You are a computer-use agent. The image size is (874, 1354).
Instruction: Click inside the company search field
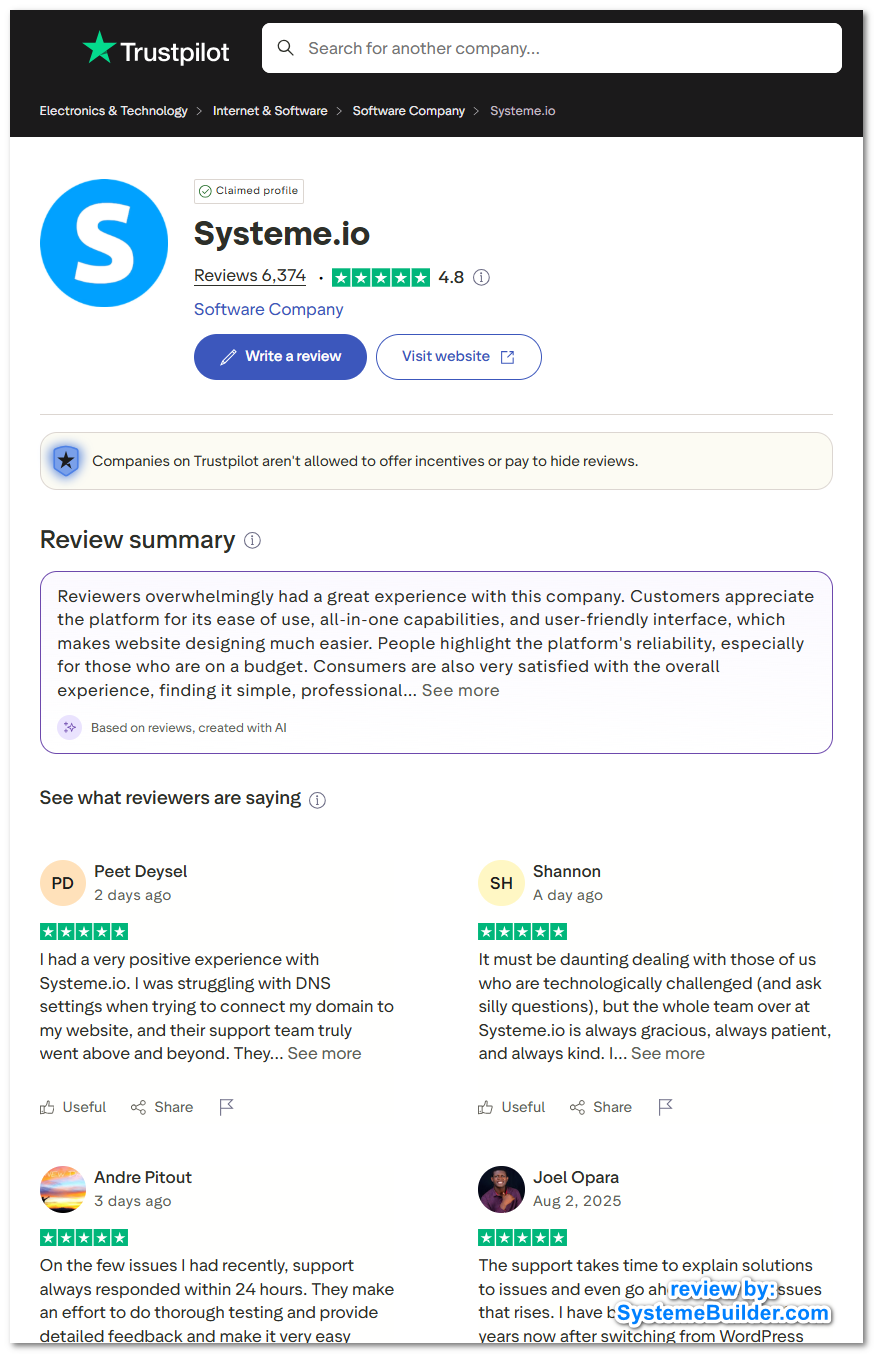(550, 47)
